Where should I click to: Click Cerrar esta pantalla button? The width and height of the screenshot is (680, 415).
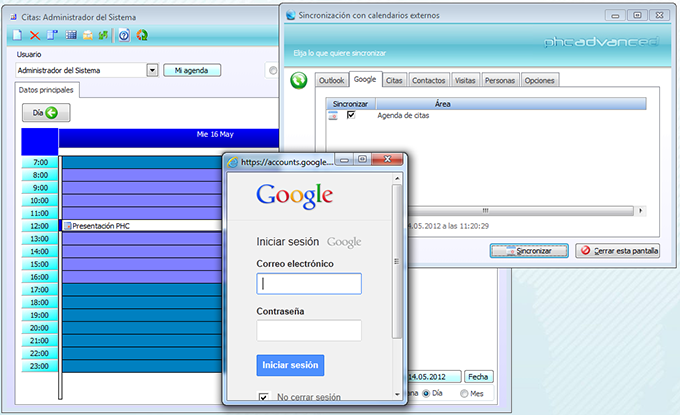(x=618, y=251)
